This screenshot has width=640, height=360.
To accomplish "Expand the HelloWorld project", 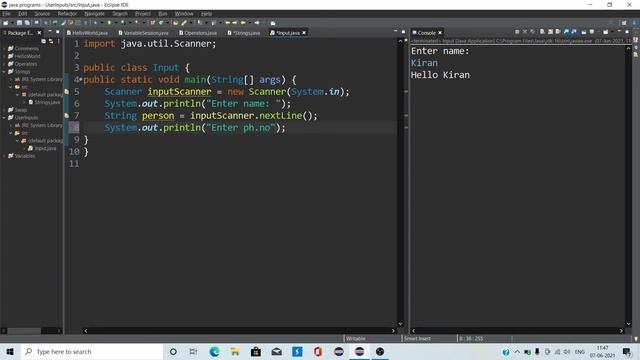I will pyautogui.click(x=4, y=56).
